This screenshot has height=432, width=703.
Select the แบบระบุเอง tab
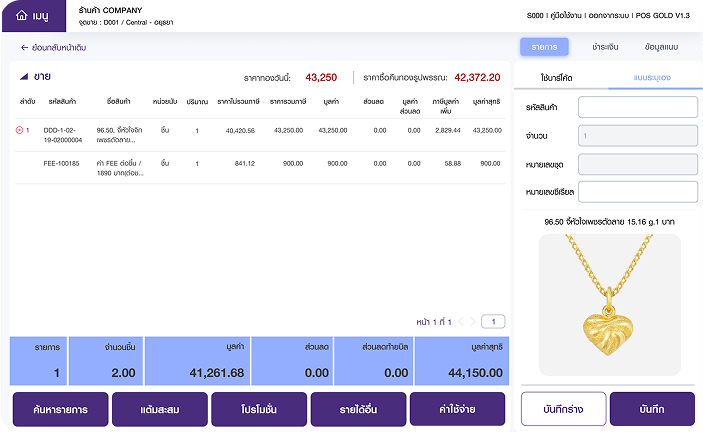pyautogui.click(x=652, y=77)
